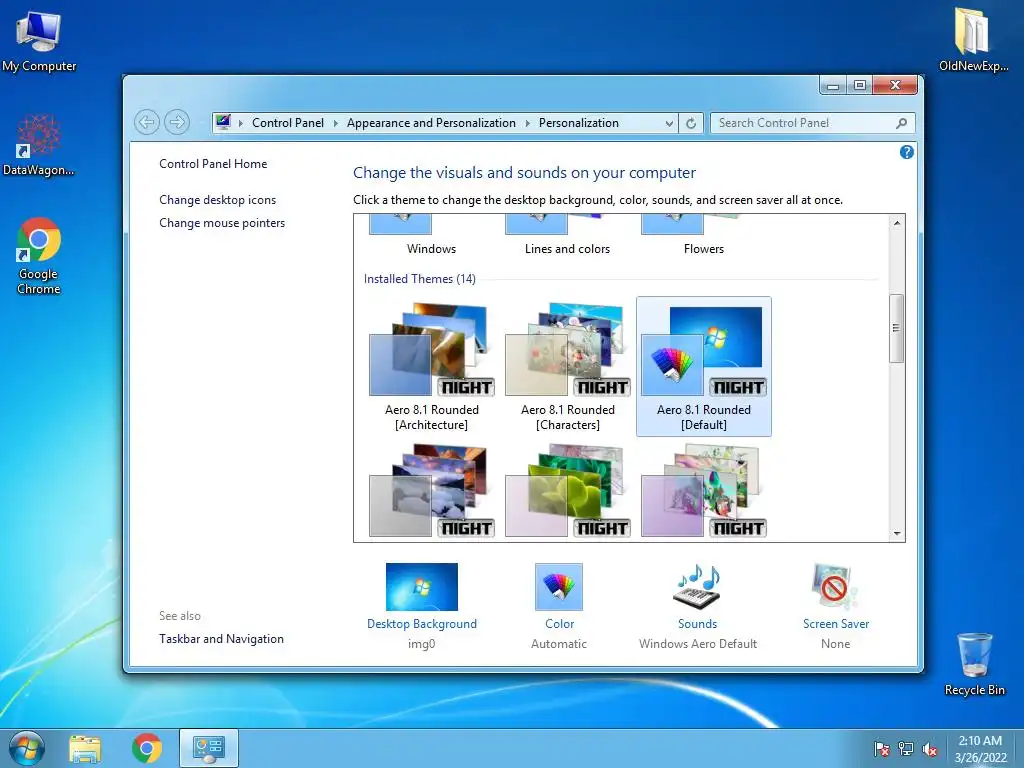Select the Windows theme
The height and width of the screenshot is (768, 1024).
[432, 236]
